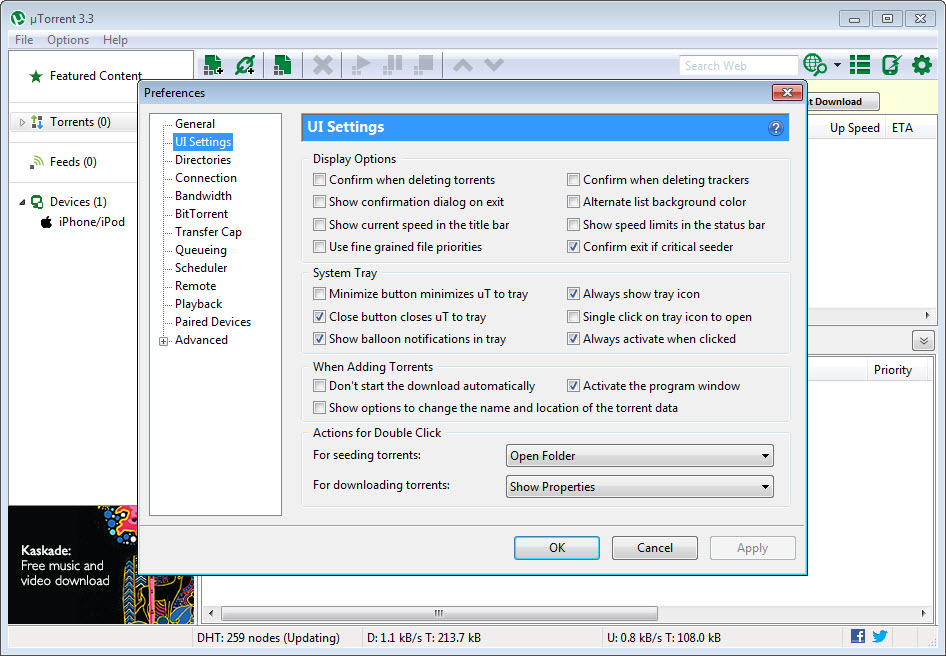Image resolution: width=946 pixels, height=656 pixels.
Task: Click the list view toolbar icon
Action: (x=860, y=65)
